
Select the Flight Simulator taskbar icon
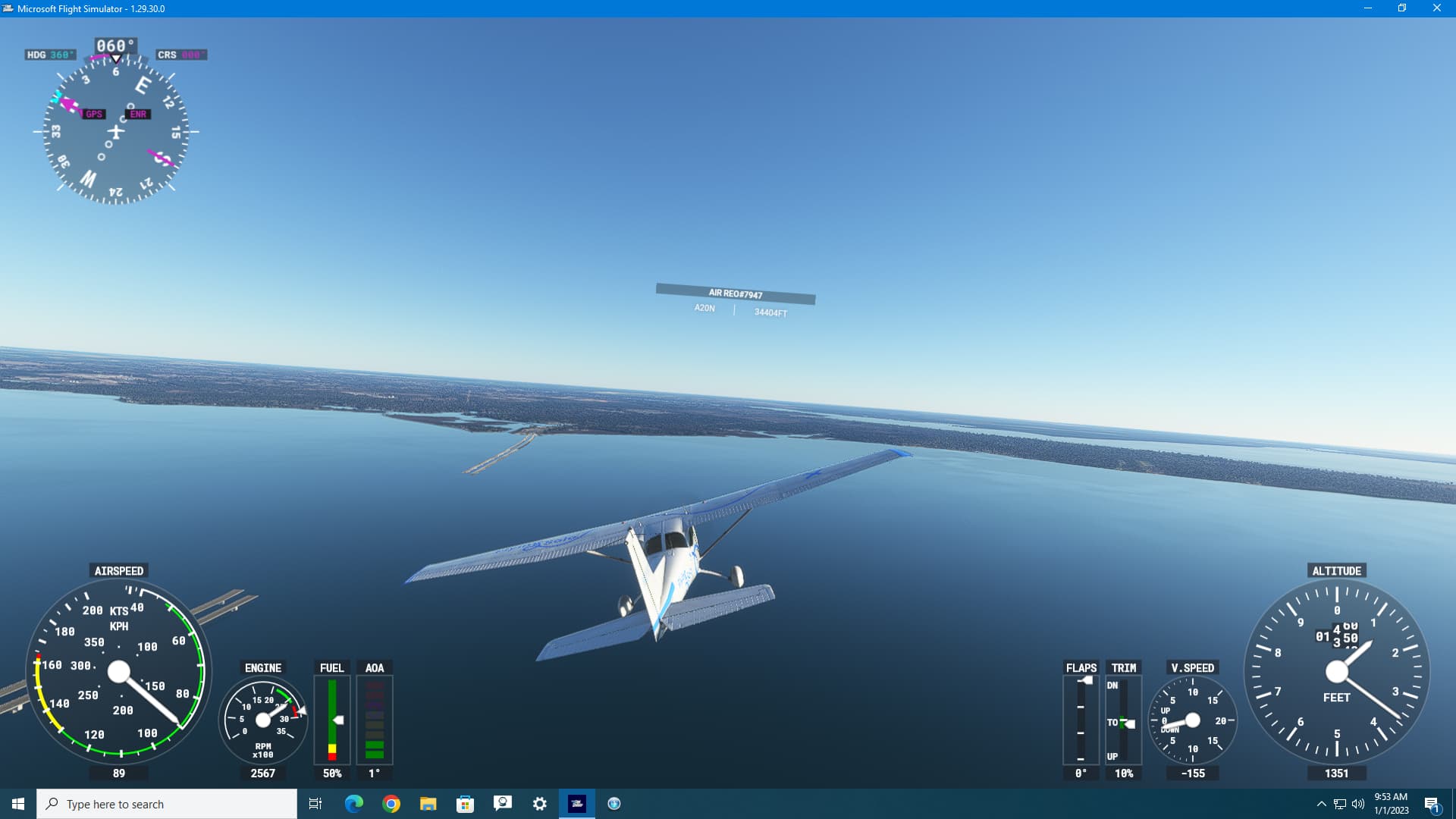576,804
